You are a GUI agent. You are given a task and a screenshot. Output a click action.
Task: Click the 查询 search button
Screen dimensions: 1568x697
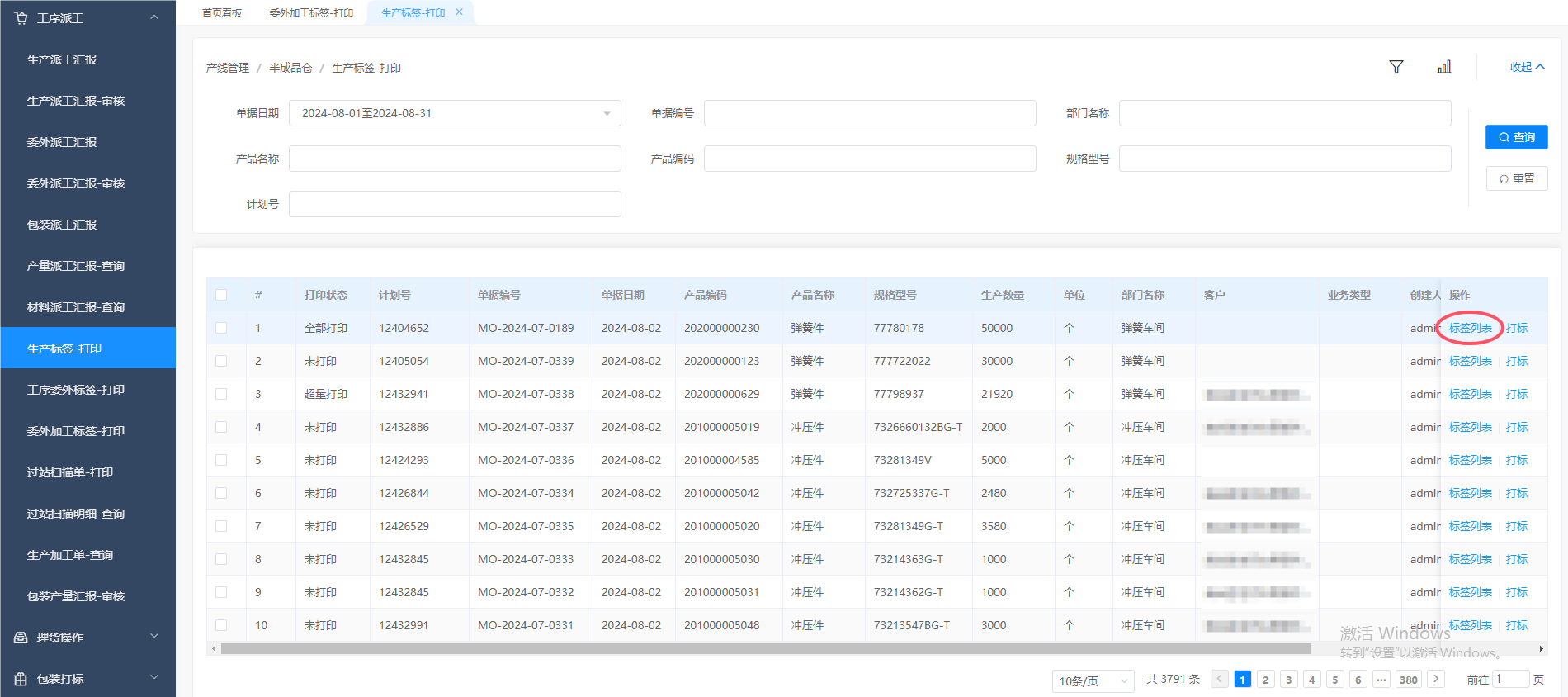tap(1517, 137)
